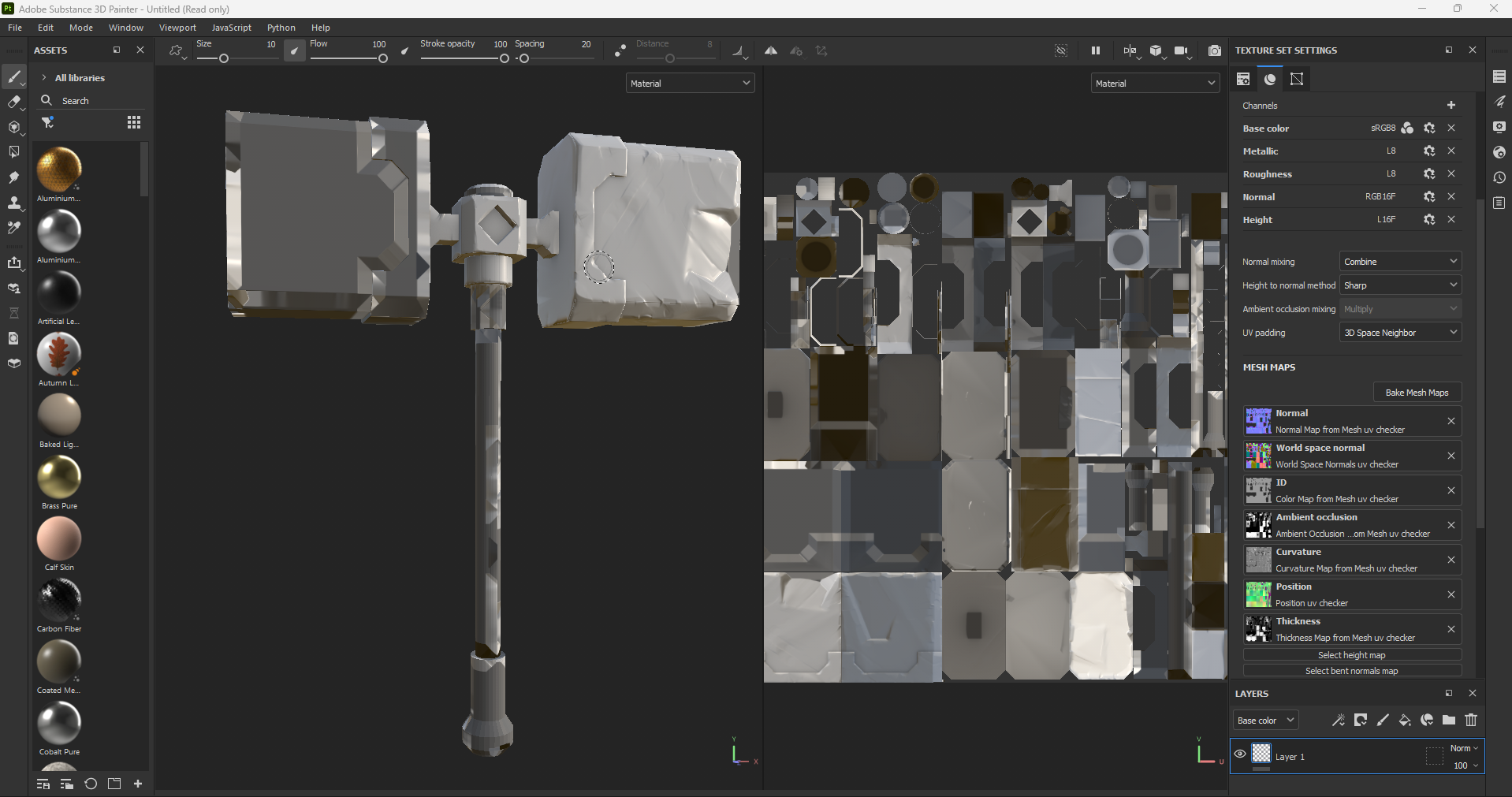Viewport: 1512px width, 797px height.
Task: Select the Clone tool
Action: click(x=14, y=203)
